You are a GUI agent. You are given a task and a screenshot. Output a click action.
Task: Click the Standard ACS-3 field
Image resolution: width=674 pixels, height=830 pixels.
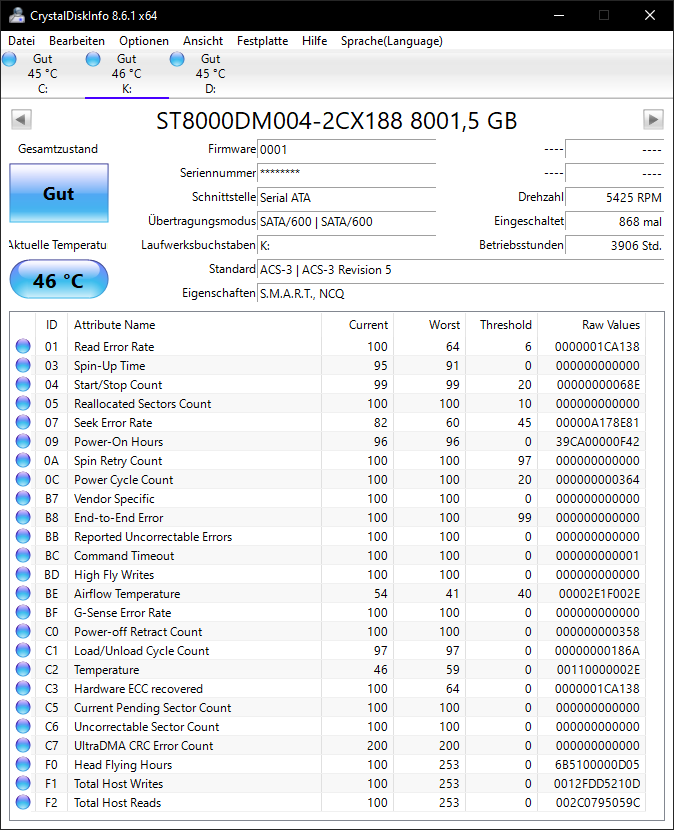460,269
